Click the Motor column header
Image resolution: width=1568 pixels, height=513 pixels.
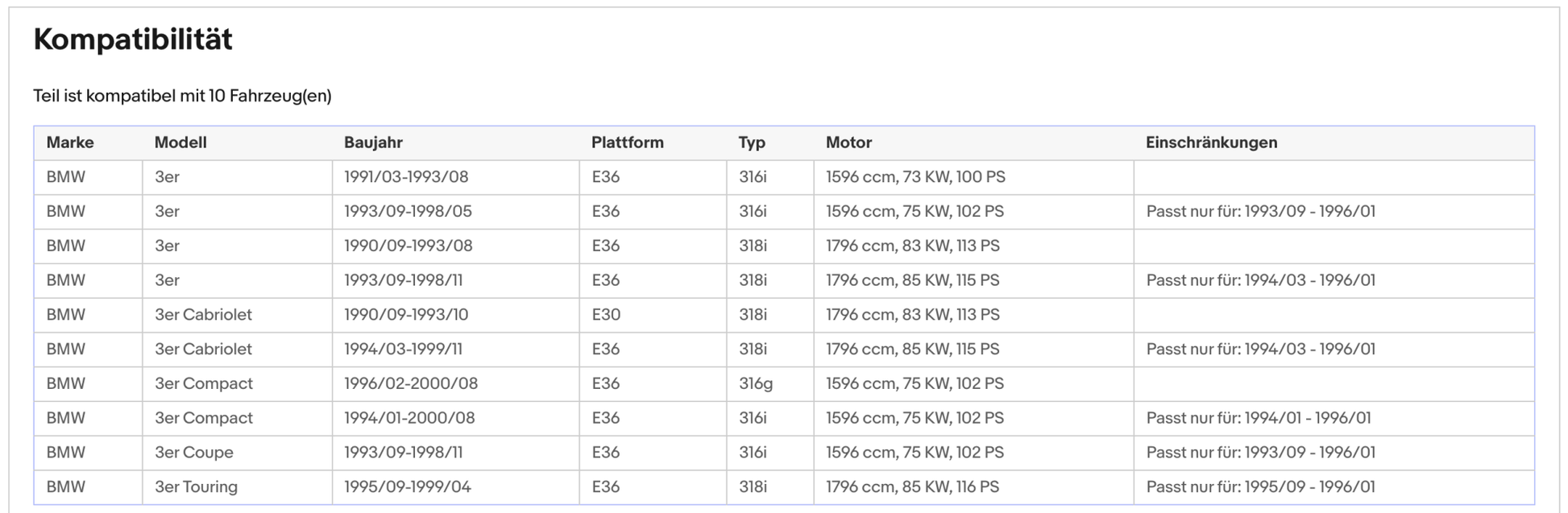(x=848, y=143)
